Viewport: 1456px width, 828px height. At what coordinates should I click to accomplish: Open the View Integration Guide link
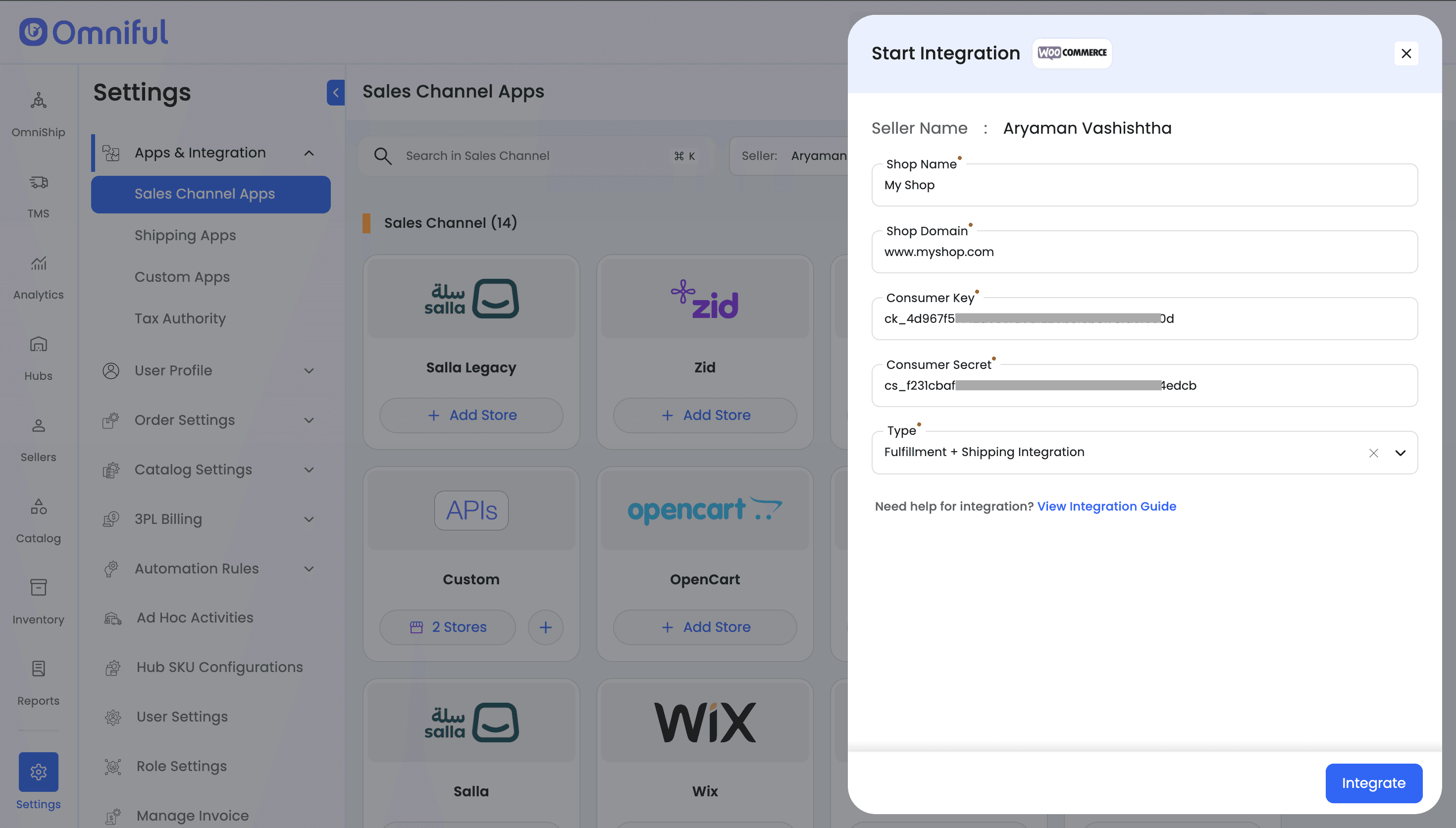click(1106, 506)
